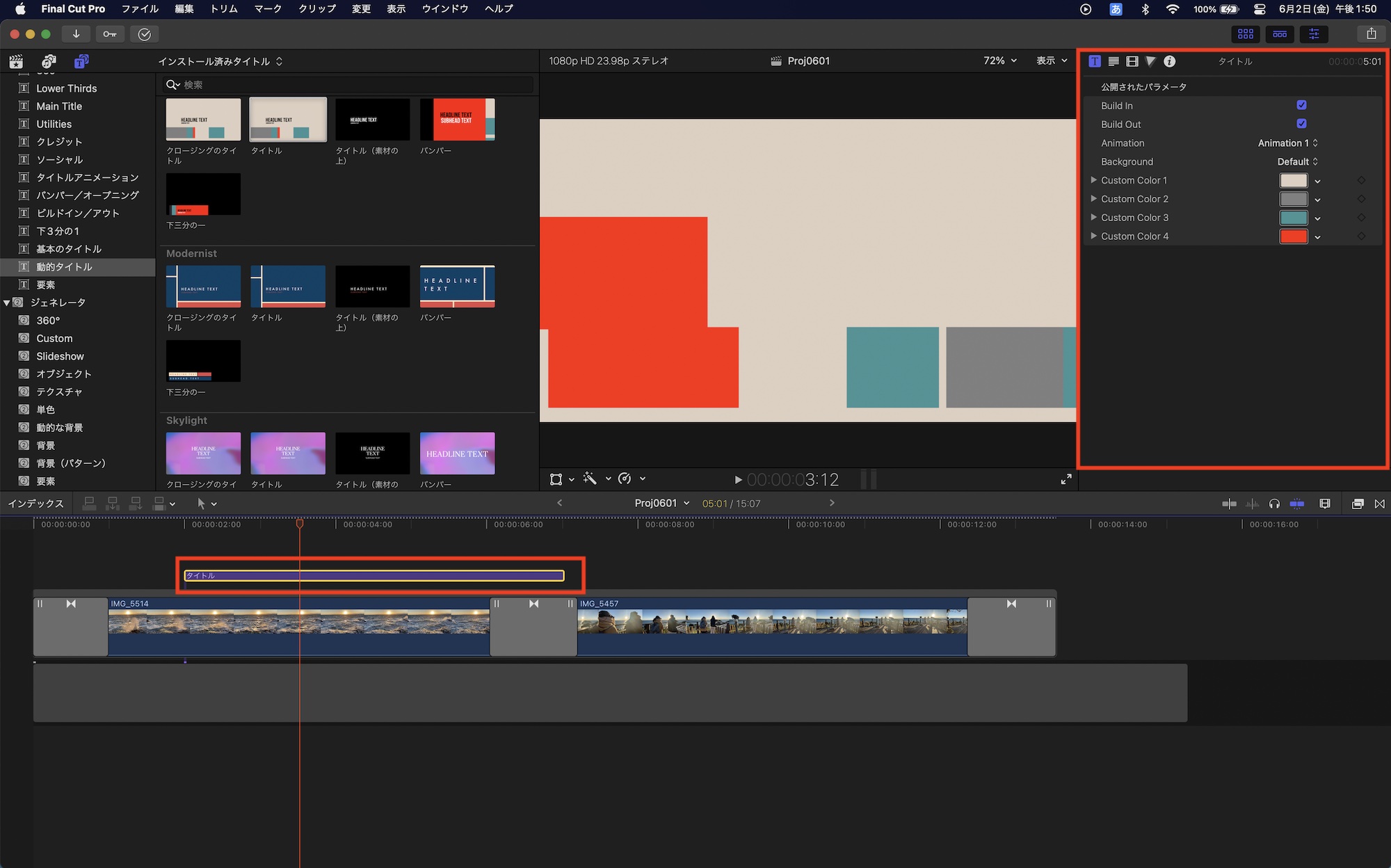This screenshot has height=868, width=1391.
Task: Toggle the timeline snapping icon
Action: point(1297,504)
